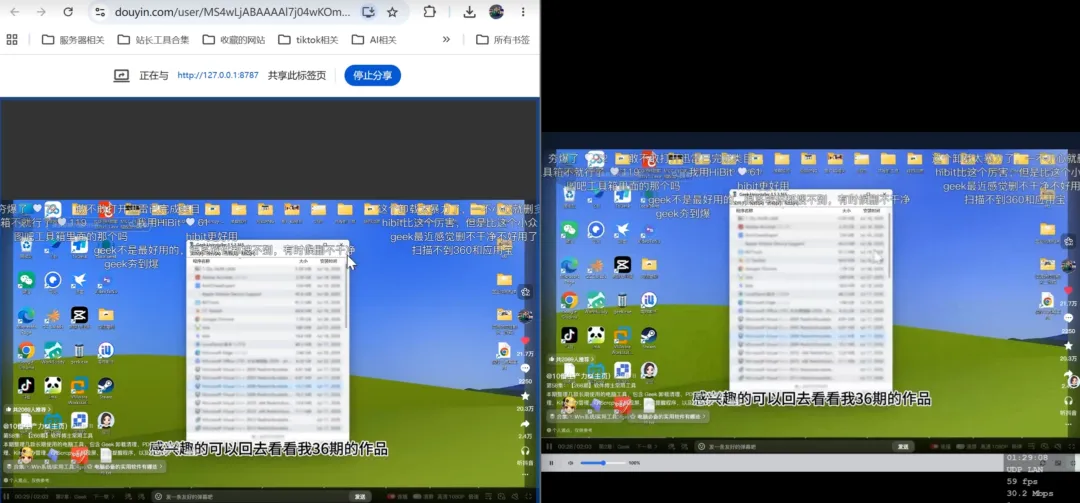Open the tiktok相关 bookmark folder

(x=308, y=39)
